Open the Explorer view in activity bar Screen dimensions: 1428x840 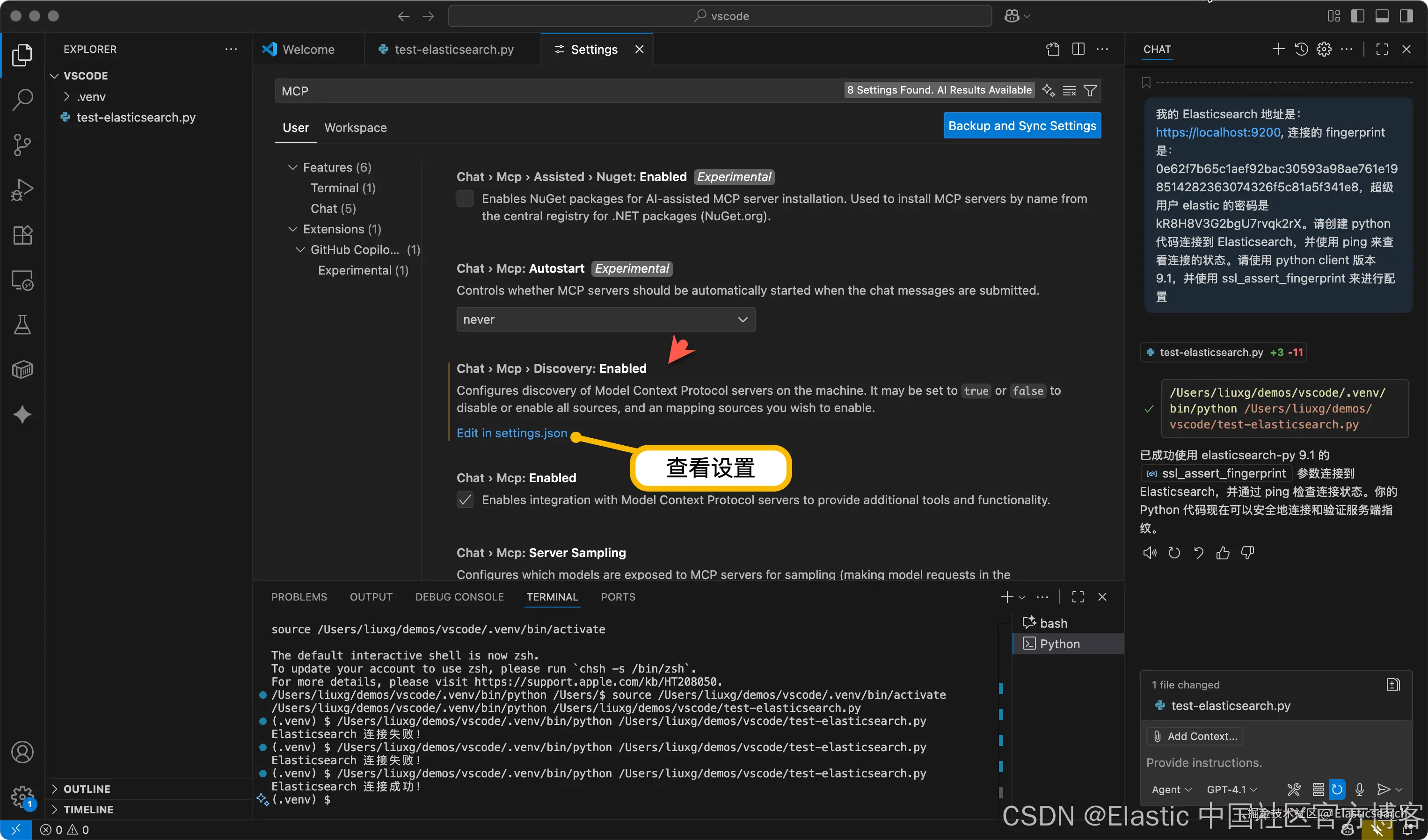22,55
